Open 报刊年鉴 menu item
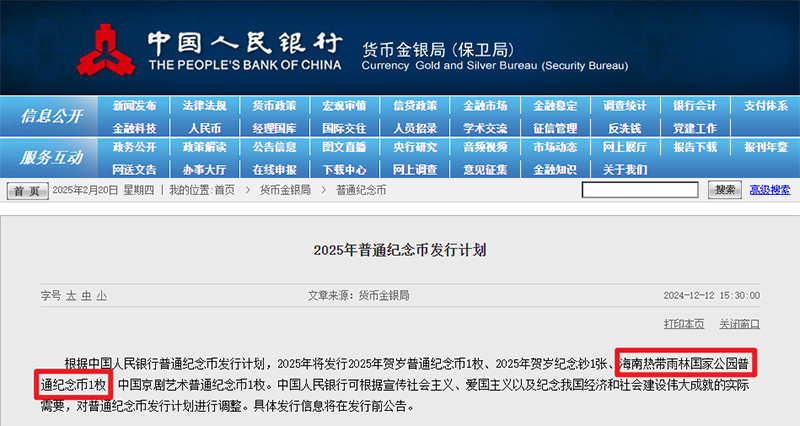Viewport: 800px width, 426px height. coord(766,147)
